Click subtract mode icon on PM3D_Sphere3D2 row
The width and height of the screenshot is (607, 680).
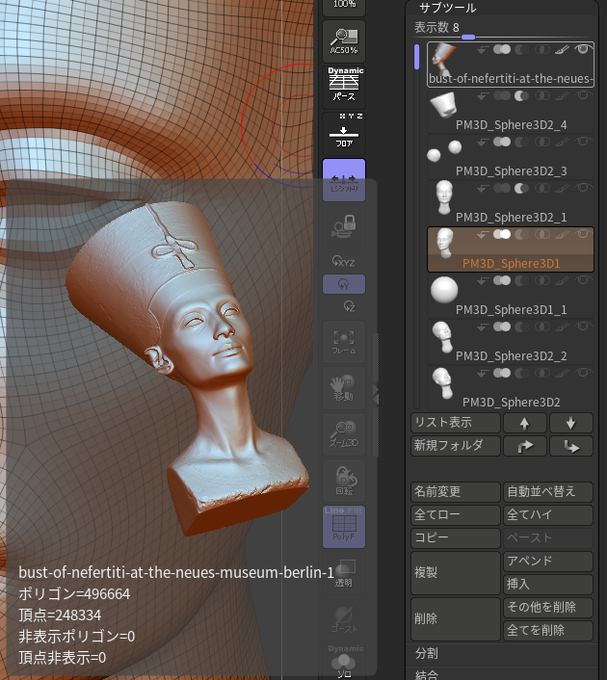pos(522,373)
